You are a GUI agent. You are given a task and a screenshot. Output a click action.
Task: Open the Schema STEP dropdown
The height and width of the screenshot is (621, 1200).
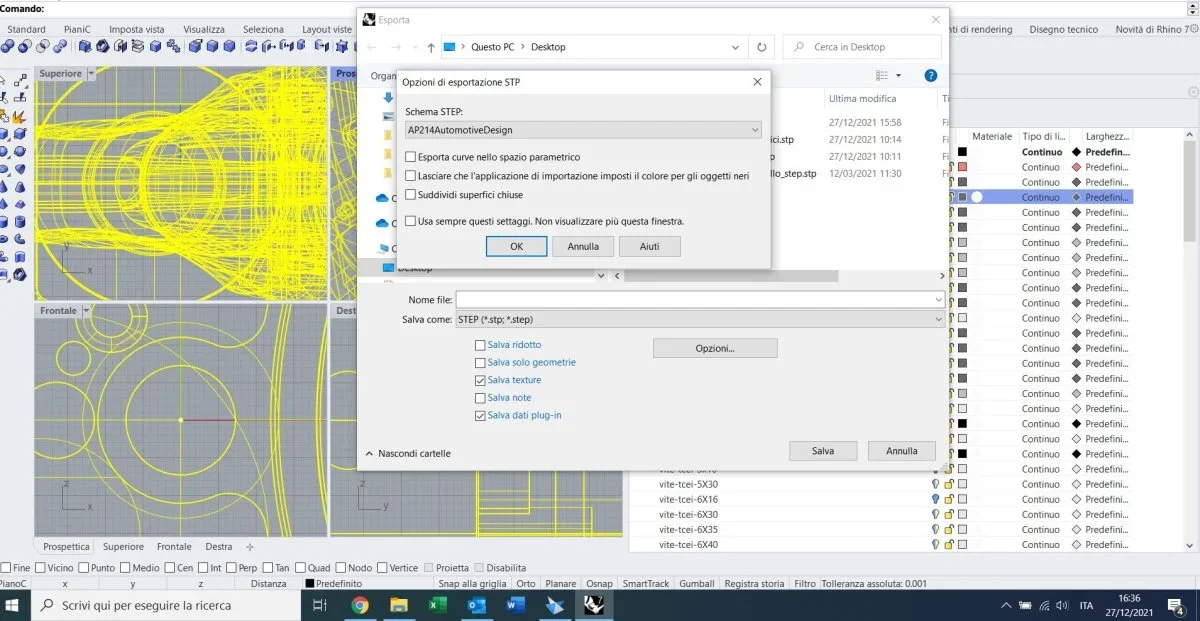click(x=754, y=130)
